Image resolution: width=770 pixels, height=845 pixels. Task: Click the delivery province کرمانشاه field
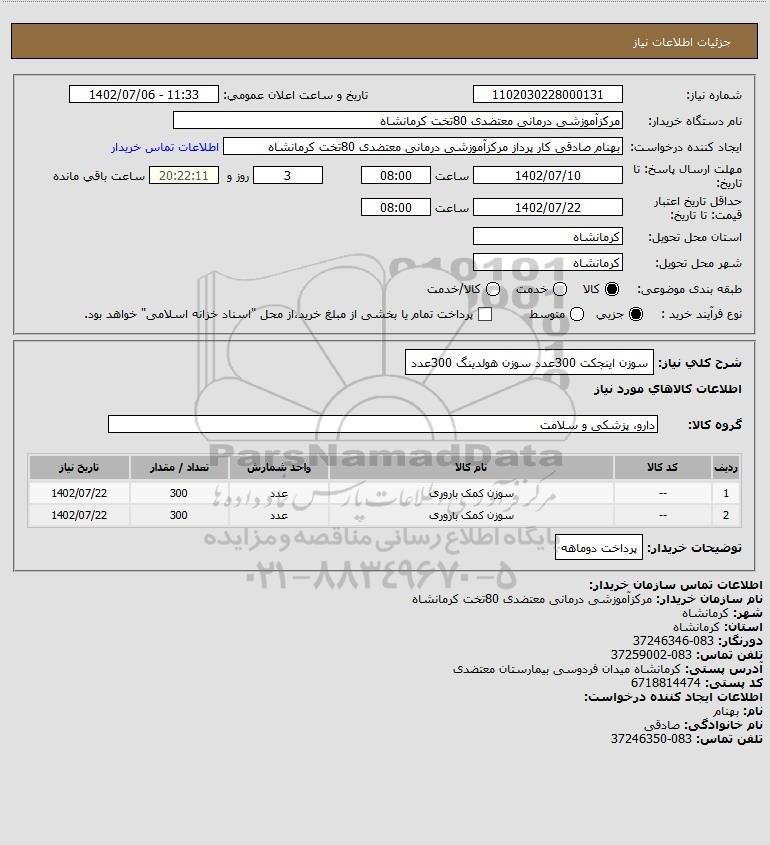(x=547, y=236)
